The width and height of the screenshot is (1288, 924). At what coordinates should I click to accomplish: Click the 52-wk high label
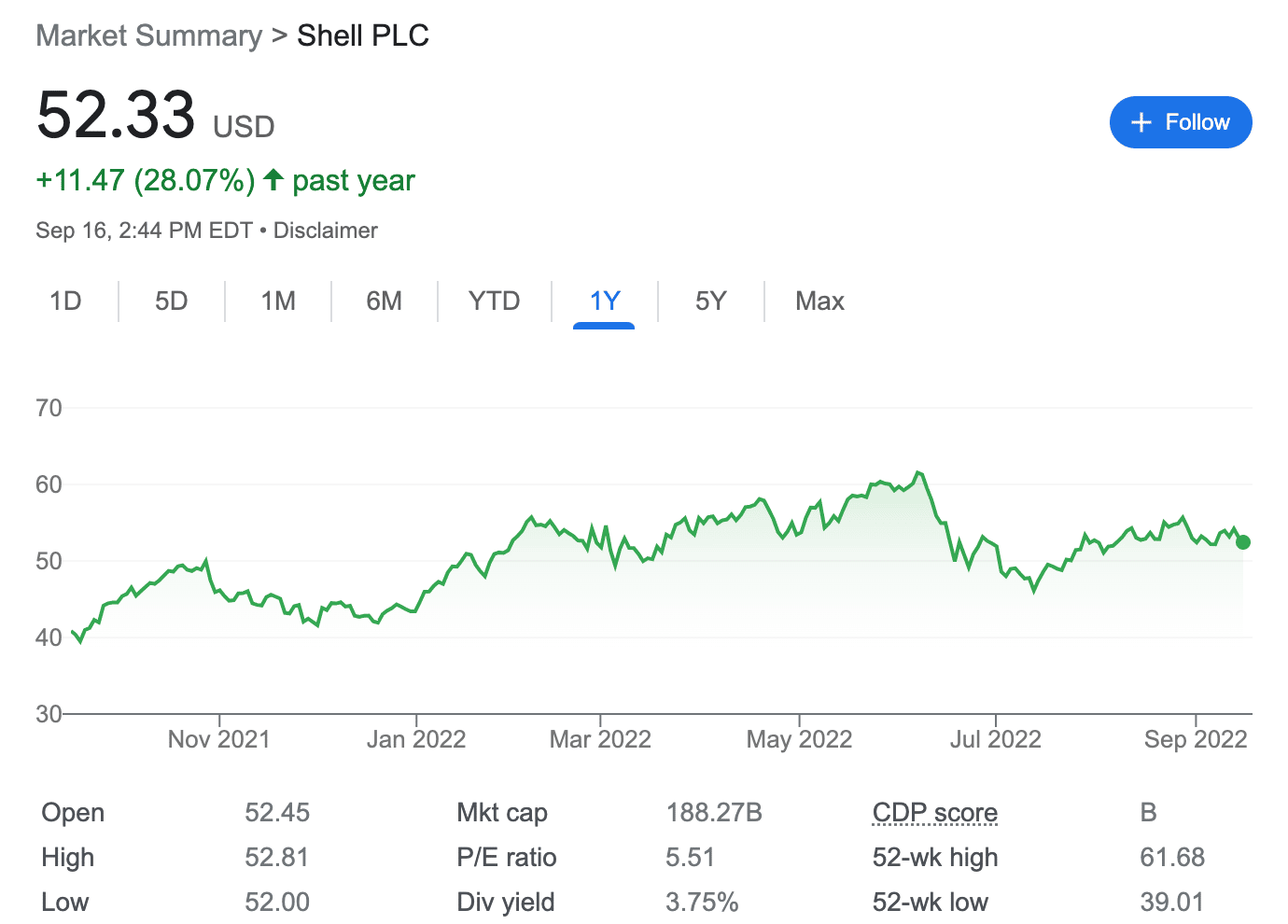point(935,858)
